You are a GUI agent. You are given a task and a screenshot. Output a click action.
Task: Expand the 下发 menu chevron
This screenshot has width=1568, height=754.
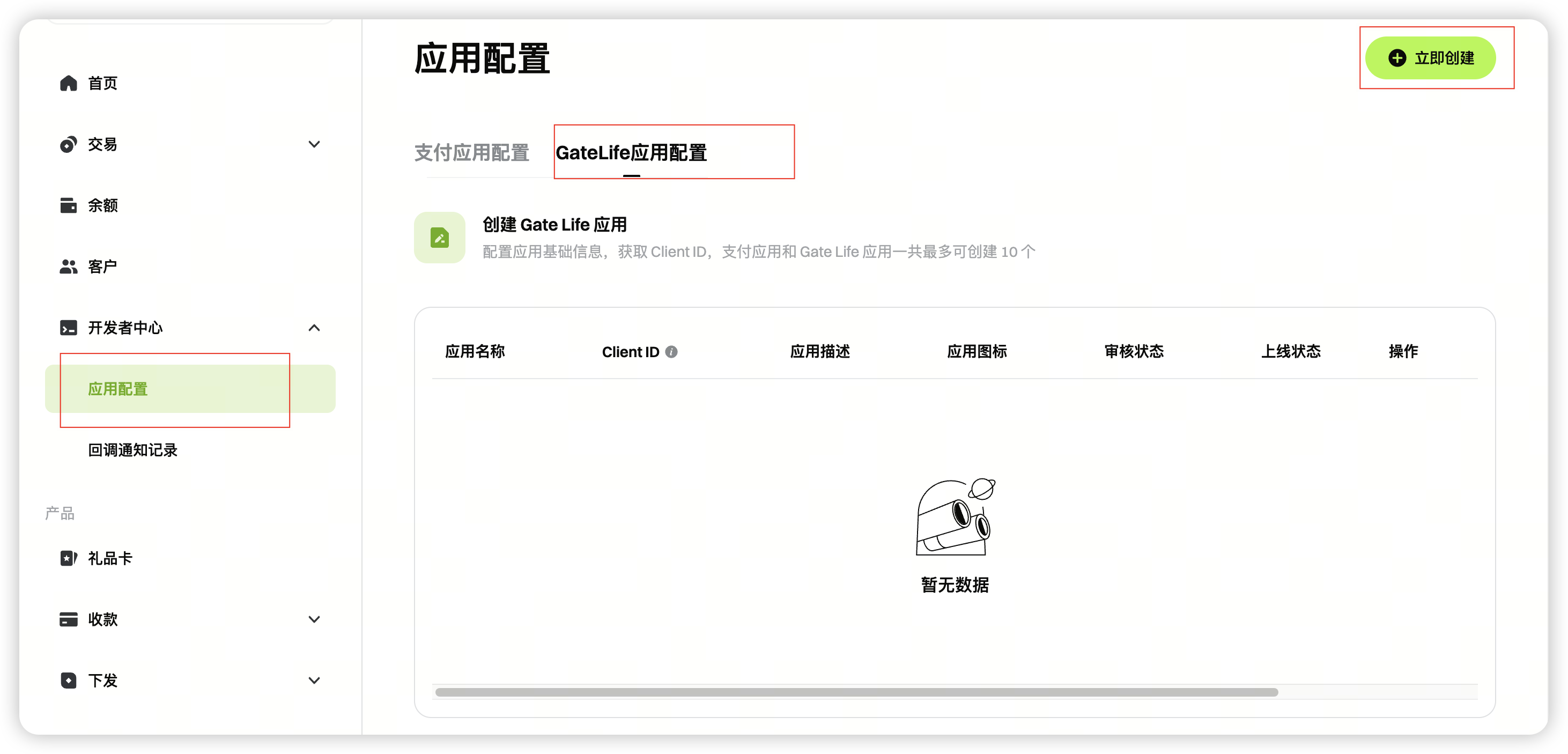tap(314, 680)
